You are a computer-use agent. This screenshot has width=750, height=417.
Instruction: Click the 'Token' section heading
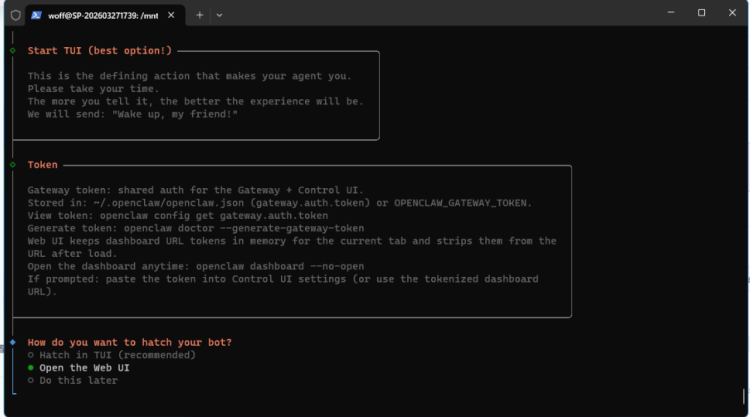pos(43,165)
